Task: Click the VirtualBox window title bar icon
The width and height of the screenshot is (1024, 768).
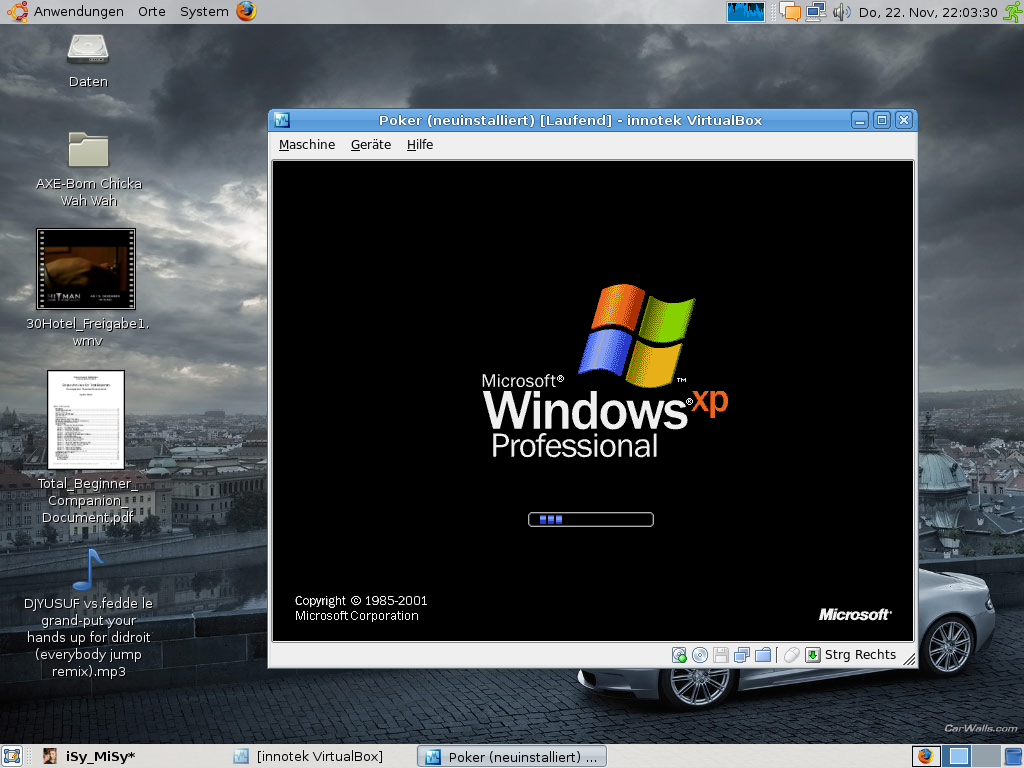Action: 282,120
